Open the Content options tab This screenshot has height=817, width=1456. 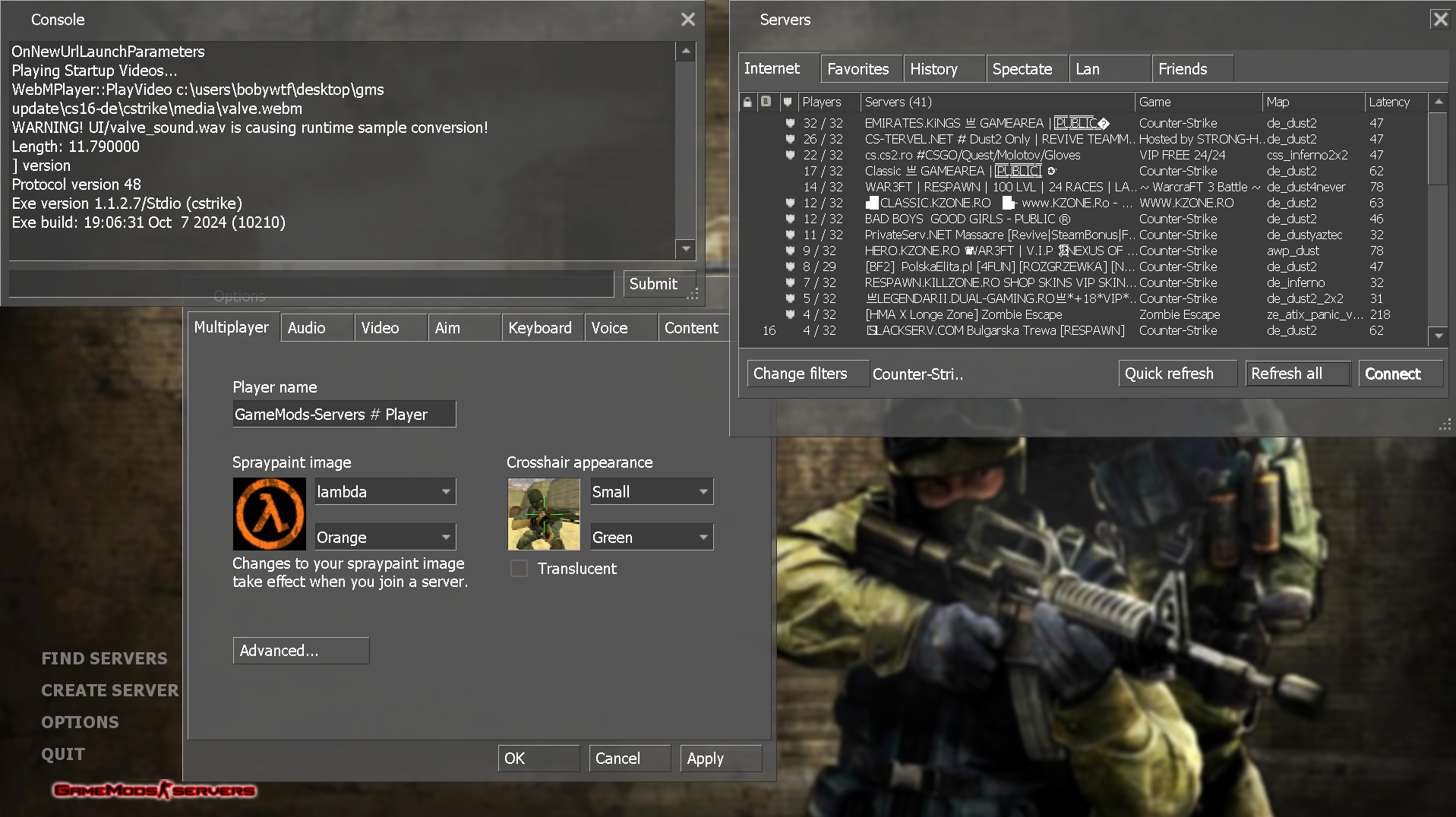694,328
